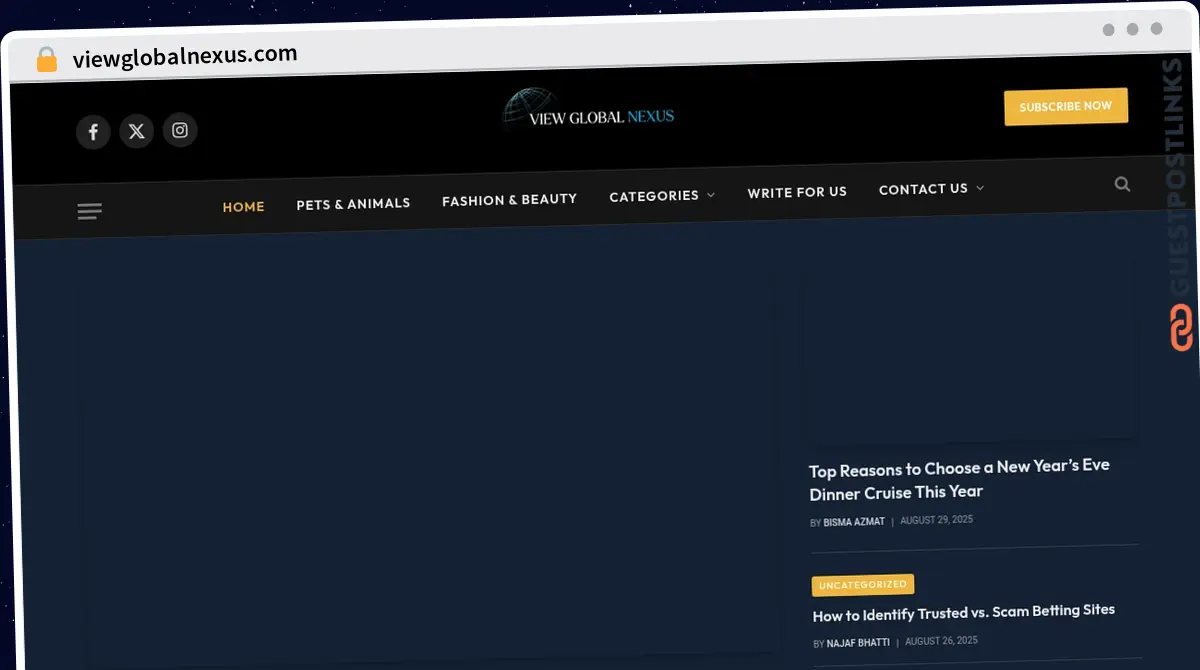The width and height of the screenshot is (1200, 670).
Task: Open the Write For Us page
Action: pos(796,192)
